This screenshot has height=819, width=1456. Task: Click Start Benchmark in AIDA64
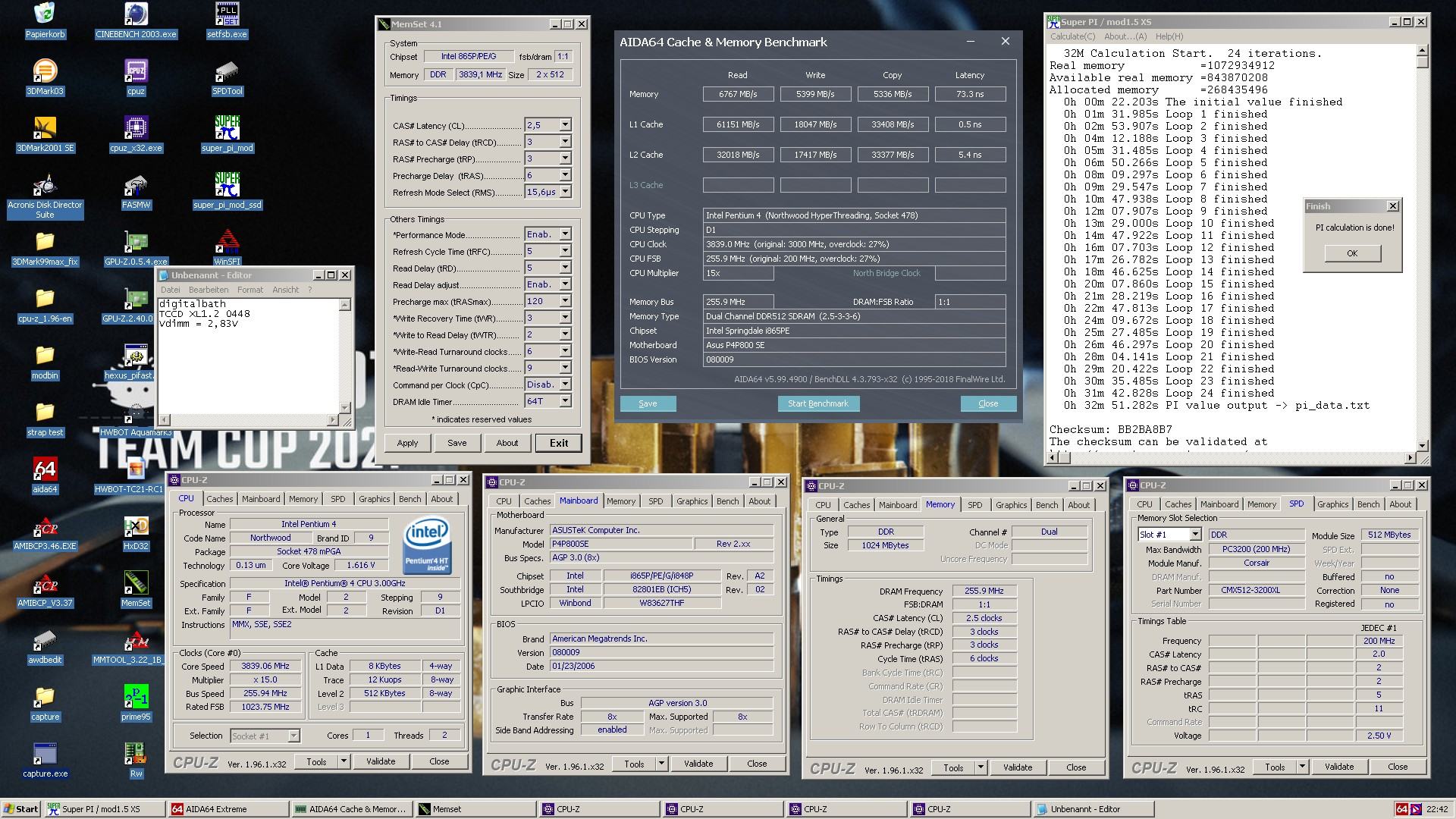click(818, 403)
